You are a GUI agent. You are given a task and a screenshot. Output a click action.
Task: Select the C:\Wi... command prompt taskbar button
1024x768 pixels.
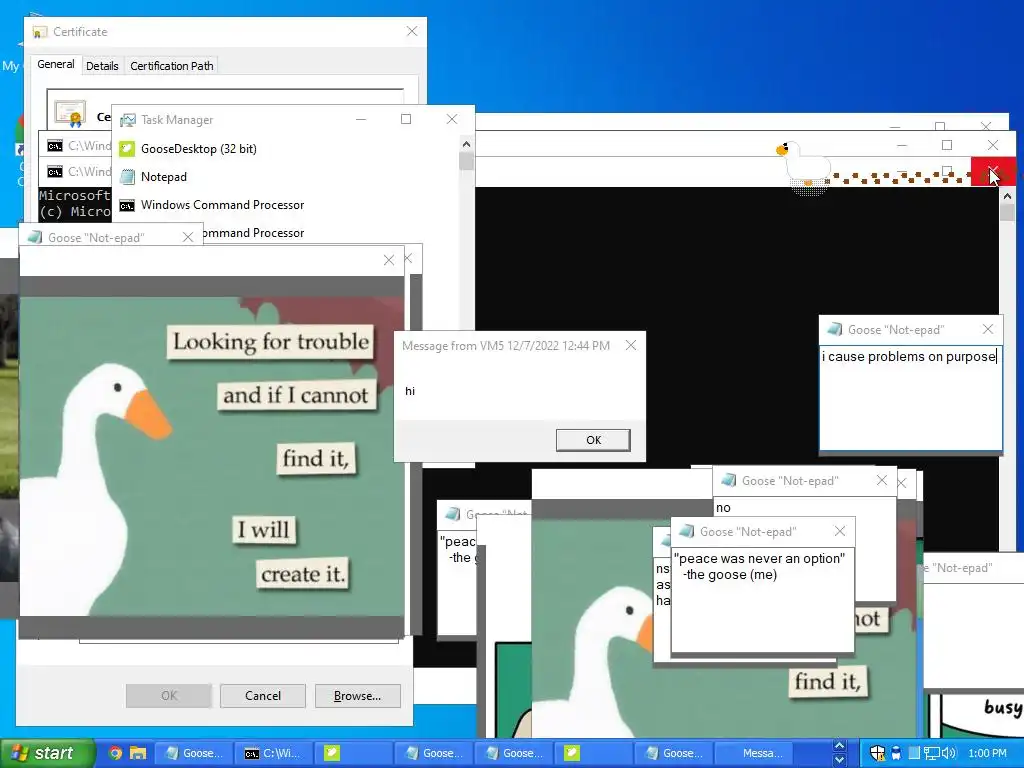coord(273,753)
